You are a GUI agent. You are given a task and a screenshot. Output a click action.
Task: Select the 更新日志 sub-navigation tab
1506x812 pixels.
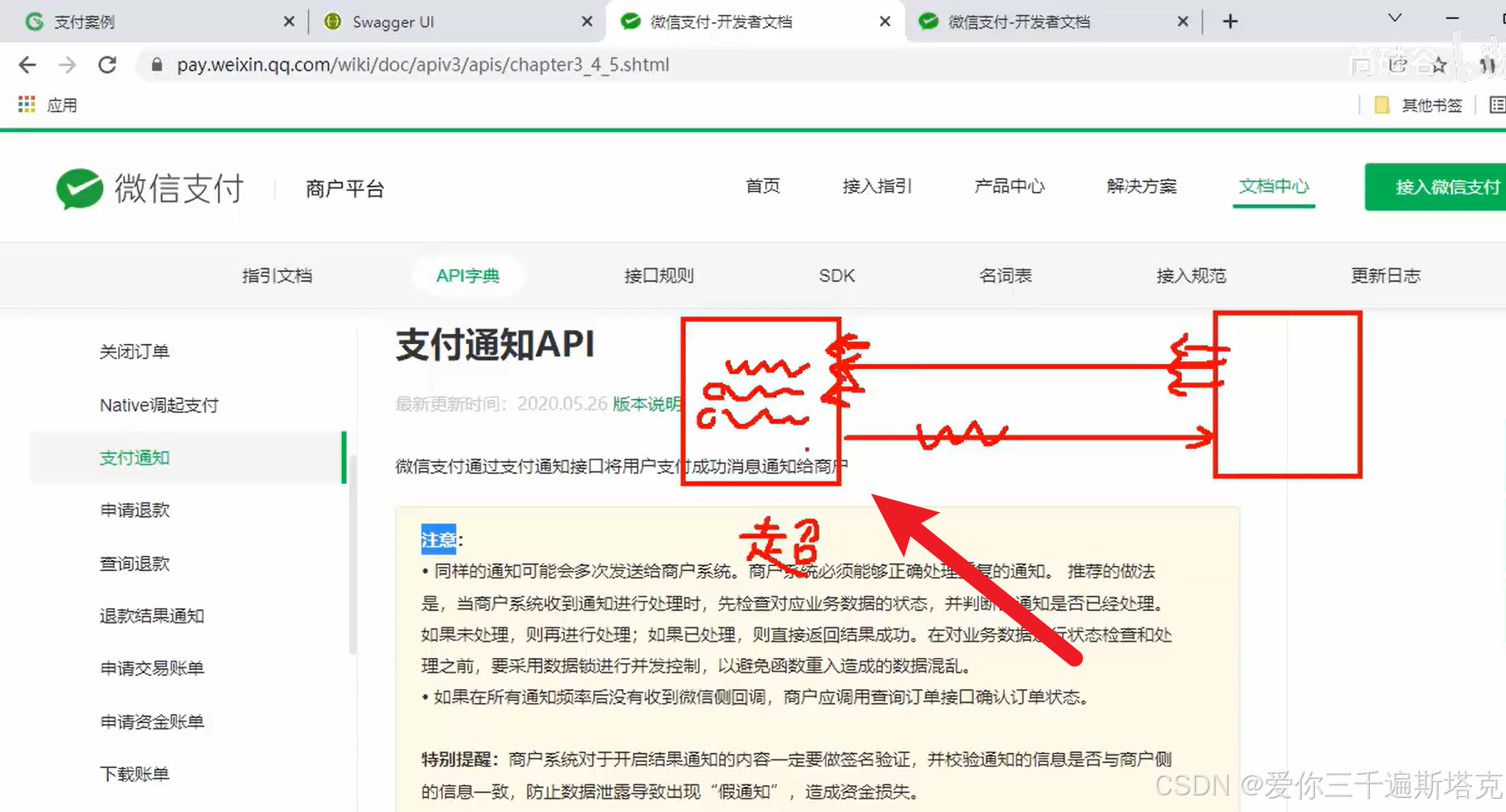[1385, 276]
